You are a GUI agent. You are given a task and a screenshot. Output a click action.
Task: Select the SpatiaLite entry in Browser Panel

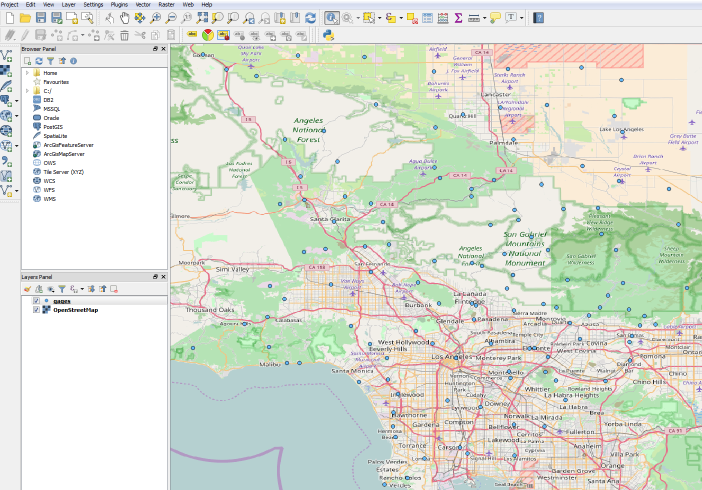pos(55,136)
